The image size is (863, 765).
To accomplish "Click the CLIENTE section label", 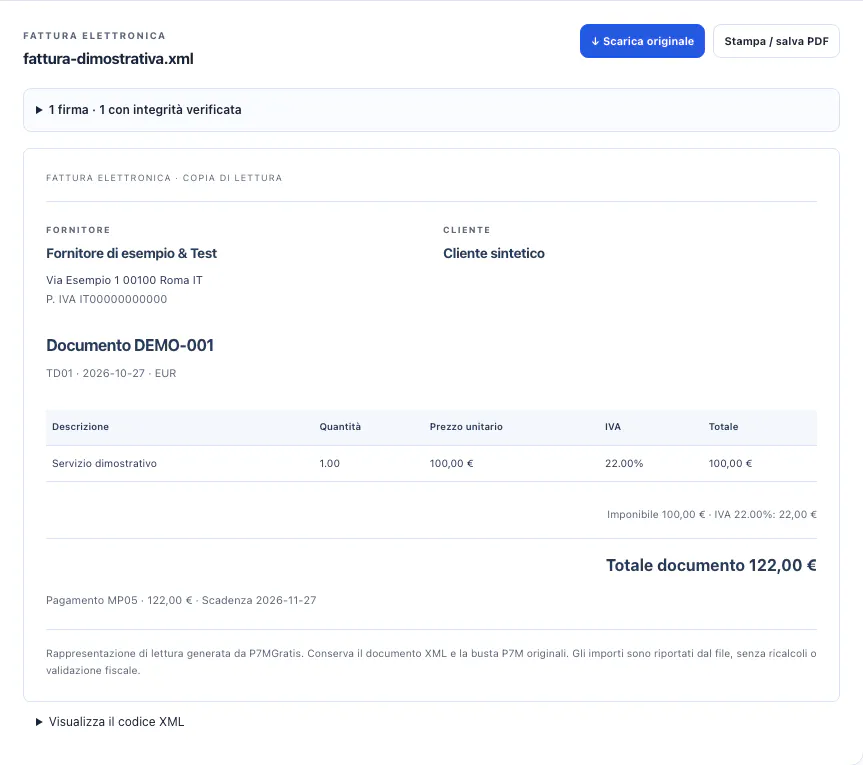I will point(467,230).
